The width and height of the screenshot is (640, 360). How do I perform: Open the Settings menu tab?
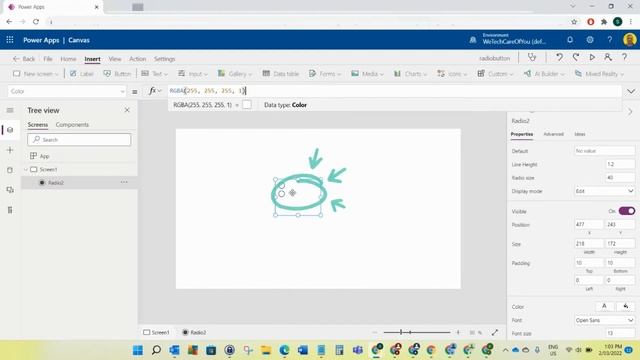(x=164, y=59)
